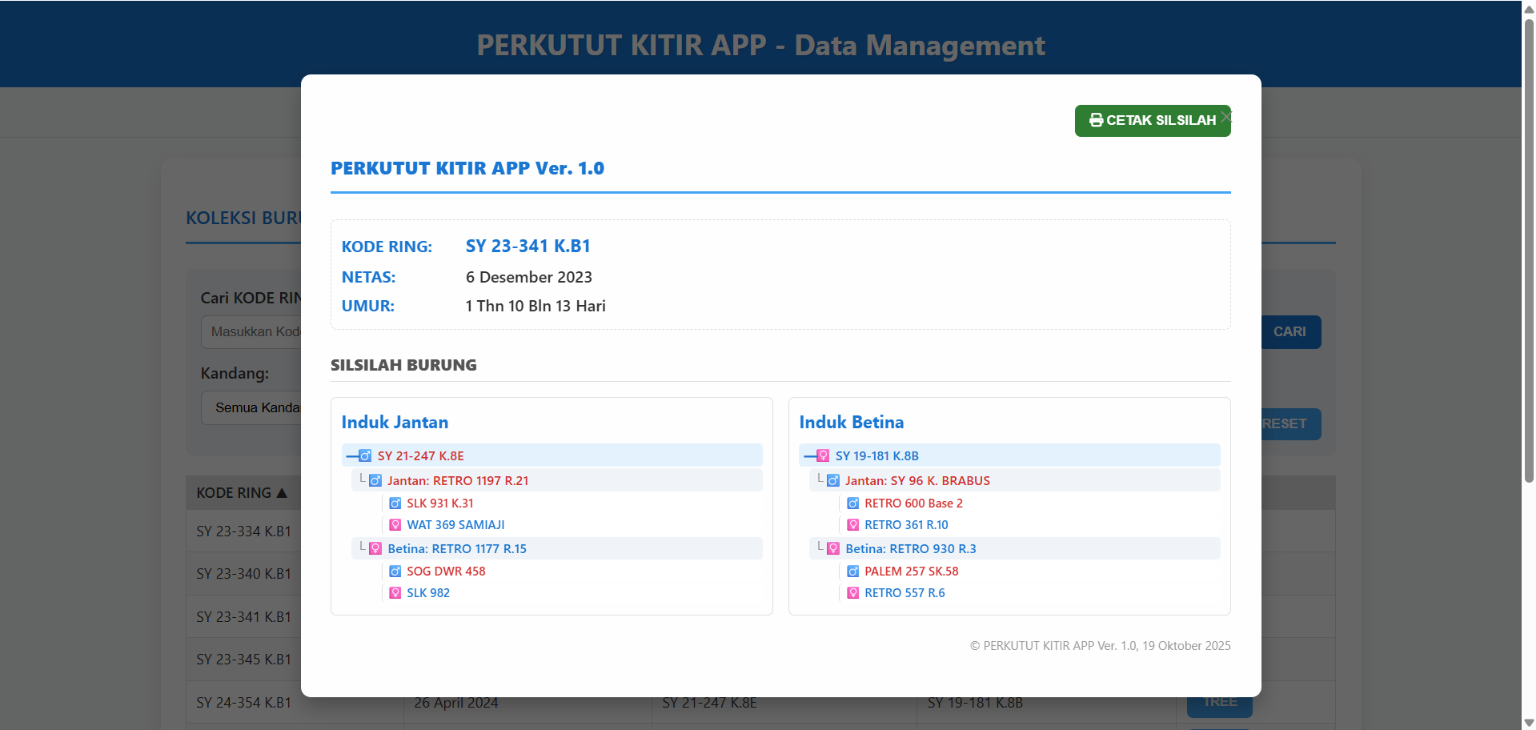1536x730 pixels.
Task: Close the silsilah popup with the X
Action: point(1226,117)
